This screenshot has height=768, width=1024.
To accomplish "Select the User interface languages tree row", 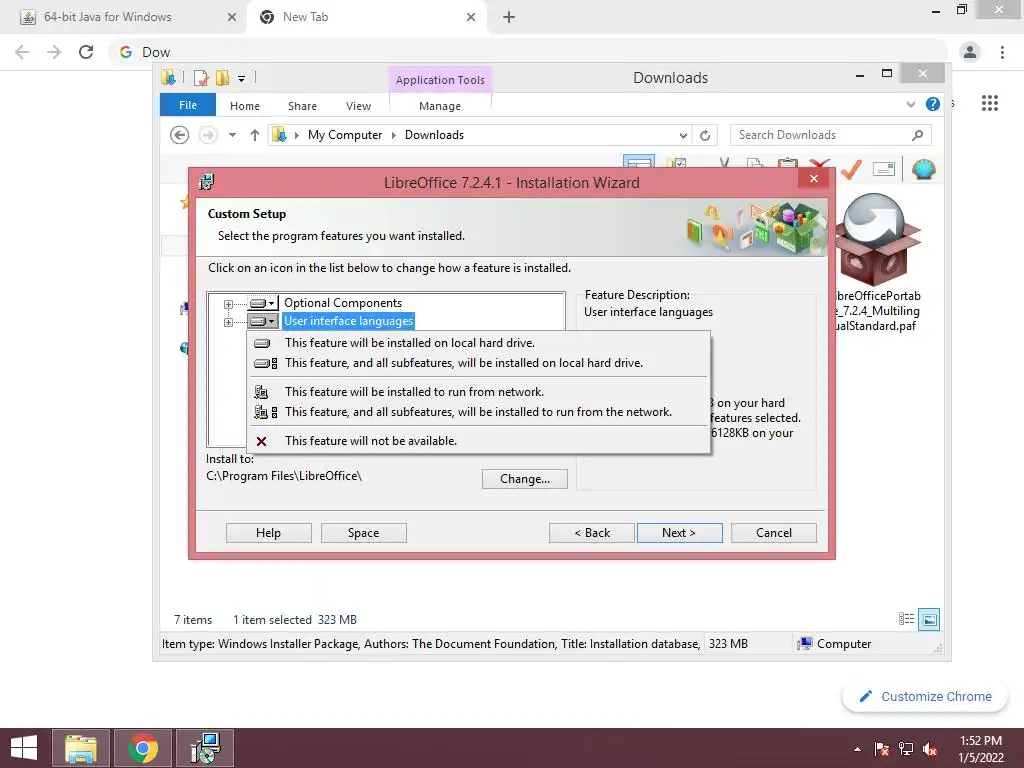I will pos(348,321).
